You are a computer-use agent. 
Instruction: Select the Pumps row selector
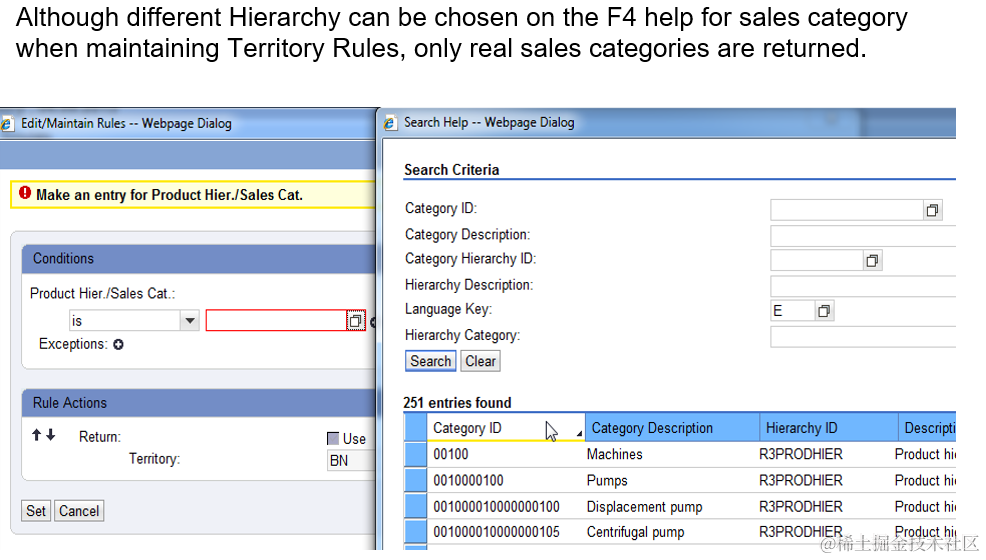[x=416, y=481]
